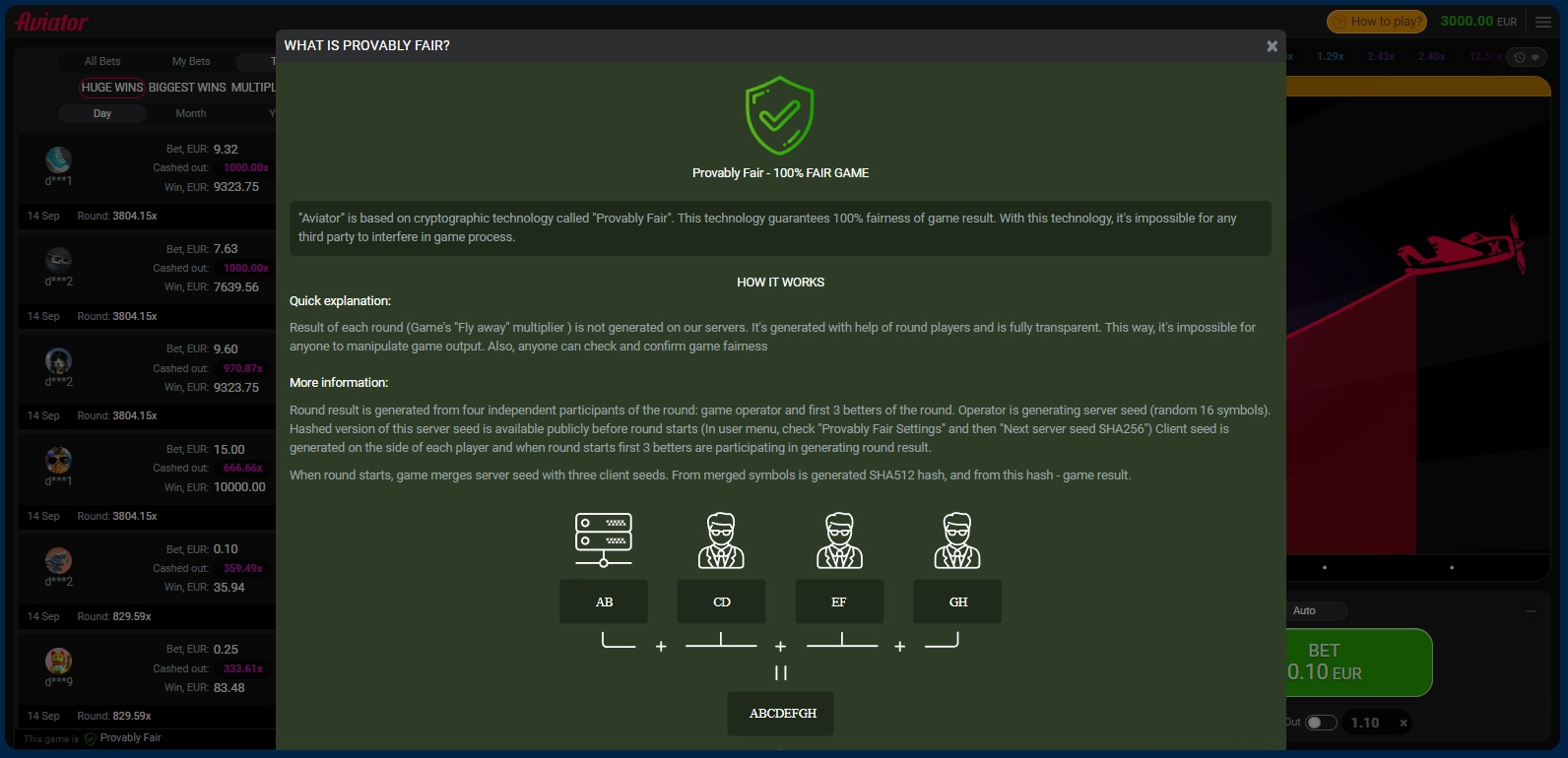1568x758 pixels.
Task: Click avatar of player with 0.10 bet
Action: 58,560
